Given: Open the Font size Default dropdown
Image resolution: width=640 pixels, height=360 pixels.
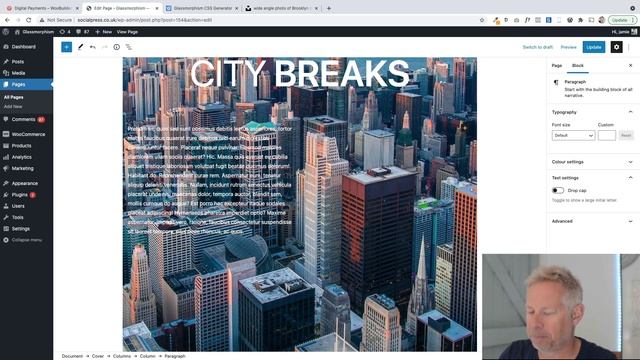Looking at the screenshot, I should pos(573,136).
